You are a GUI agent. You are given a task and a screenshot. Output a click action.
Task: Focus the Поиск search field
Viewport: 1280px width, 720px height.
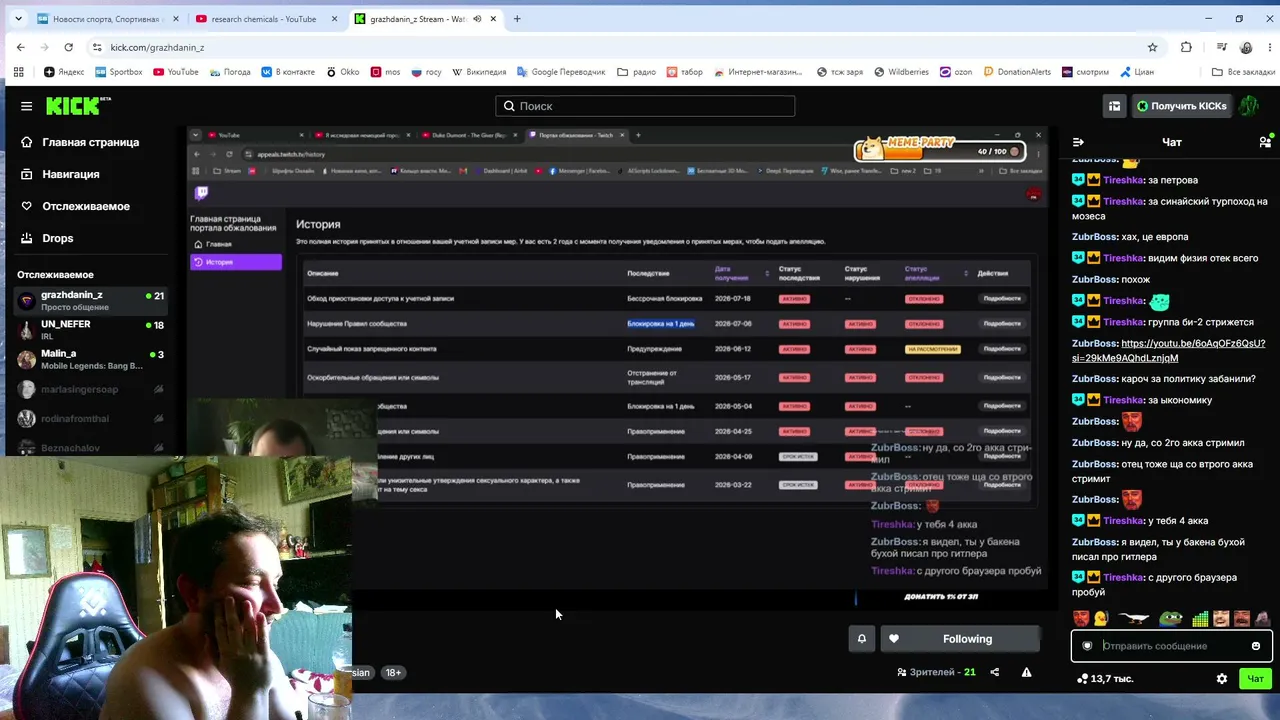pyautogui.click(x=645, y=106)
